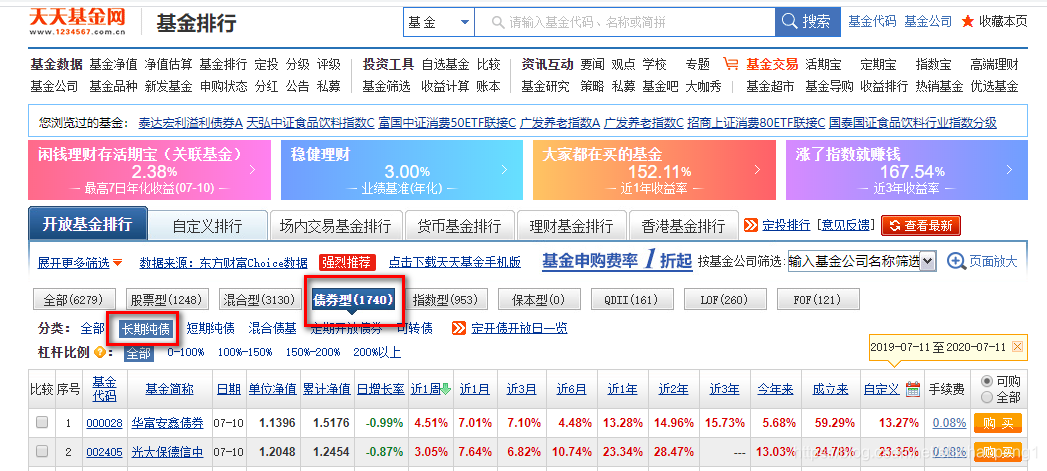Select the QDII(161) filter

(x=631, y=300)
